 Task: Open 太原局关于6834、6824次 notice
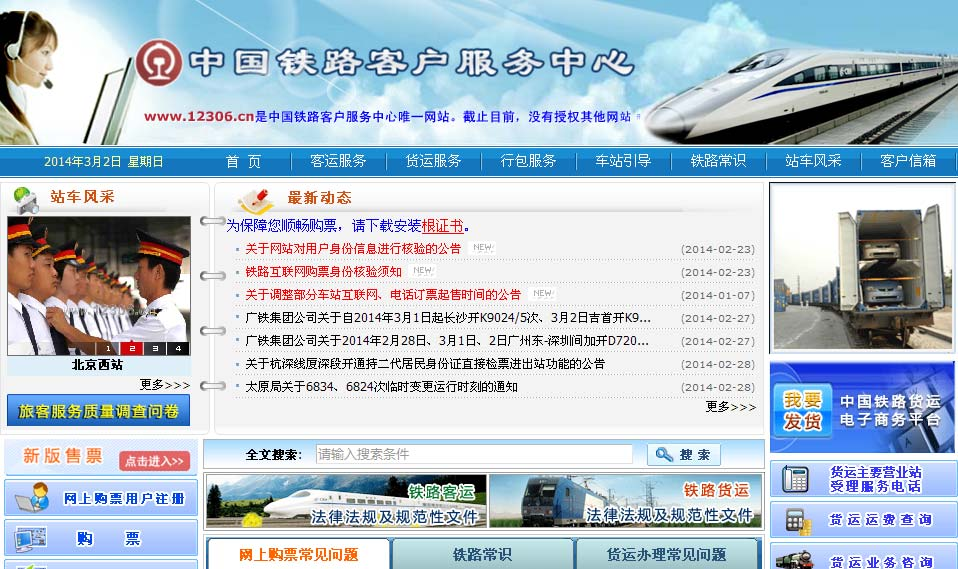click(381, 387)
